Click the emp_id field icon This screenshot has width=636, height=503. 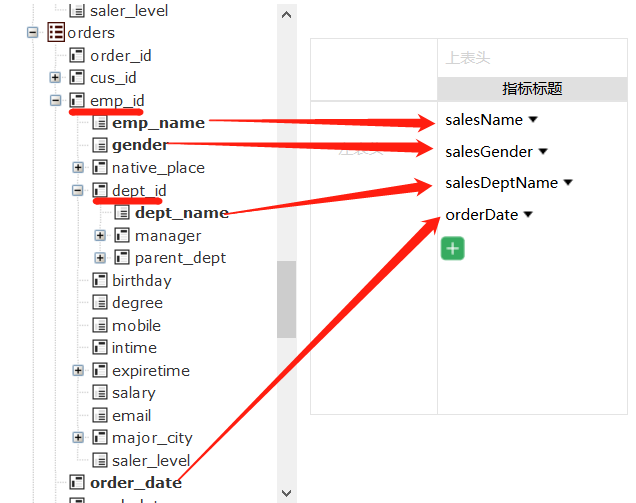pyautogui.click(x=77, y=100)
